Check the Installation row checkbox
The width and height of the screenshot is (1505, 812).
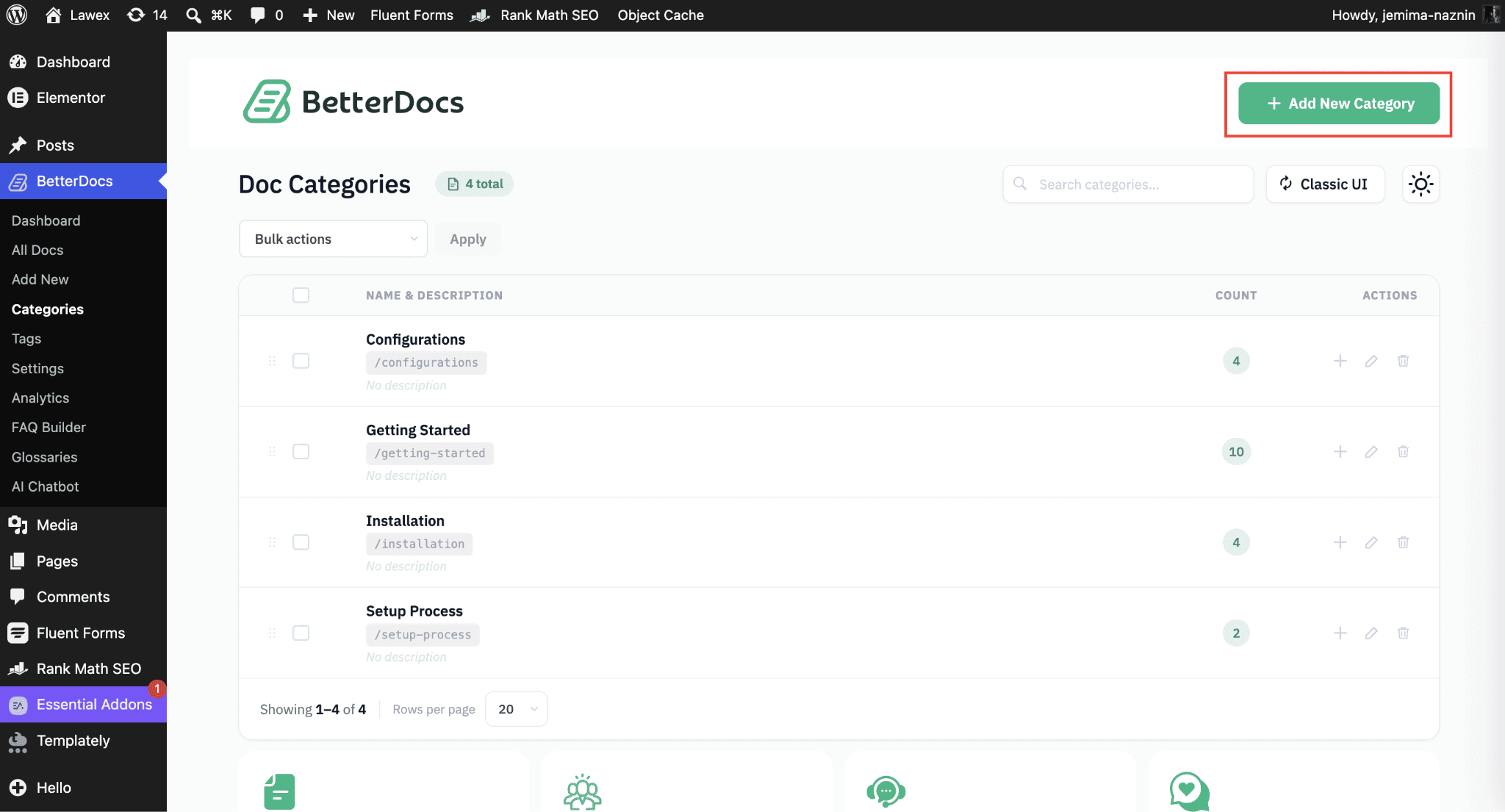click(301, 542)
